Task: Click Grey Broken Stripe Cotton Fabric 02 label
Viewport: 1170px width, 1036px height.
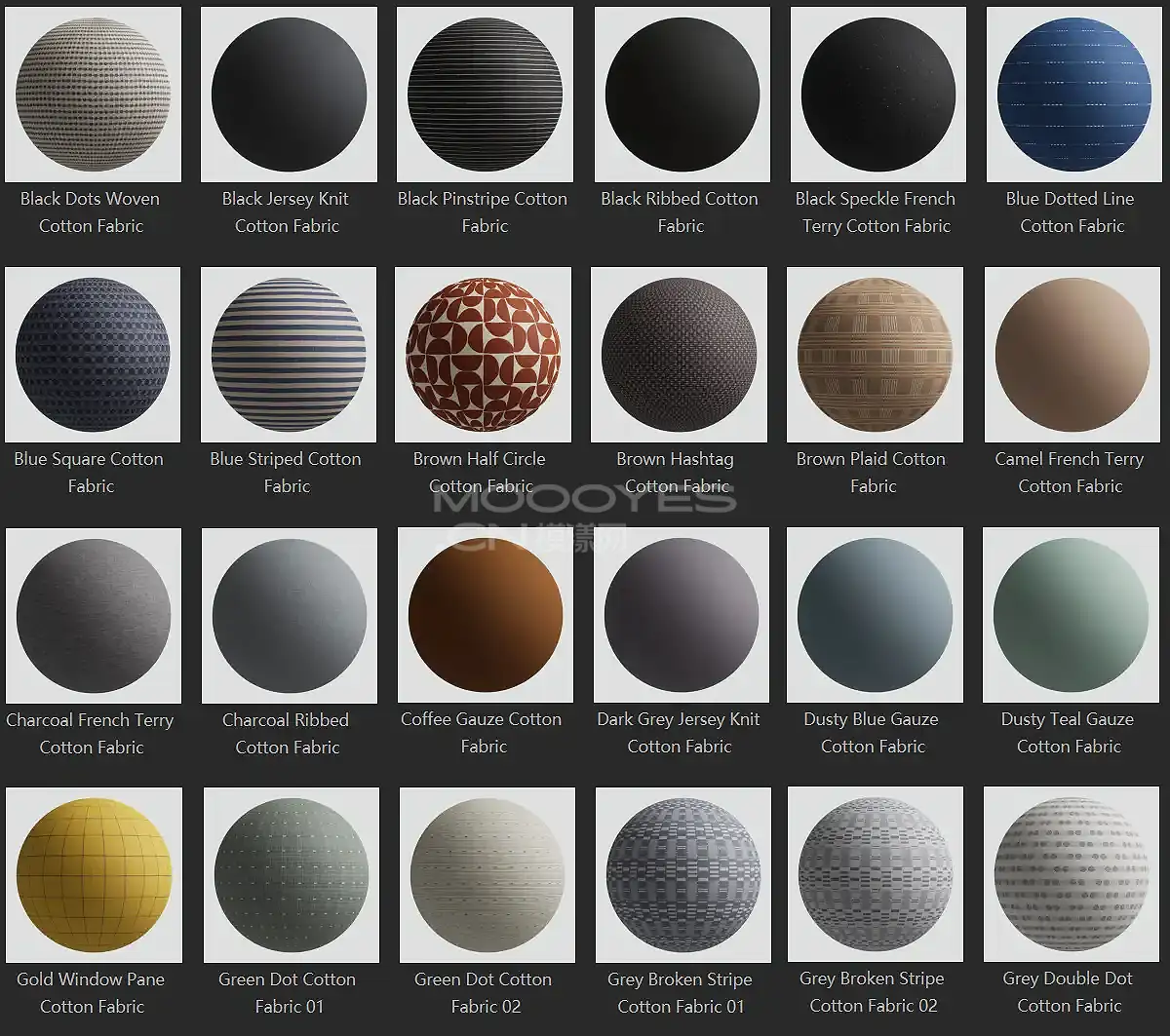Action: [873, 992]
